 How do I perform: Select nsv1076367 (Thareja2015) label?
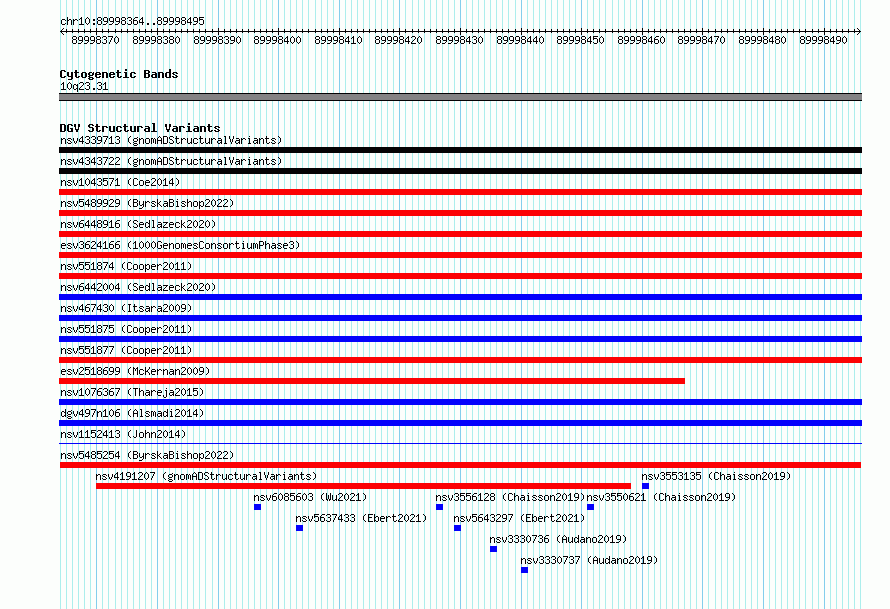132,392
